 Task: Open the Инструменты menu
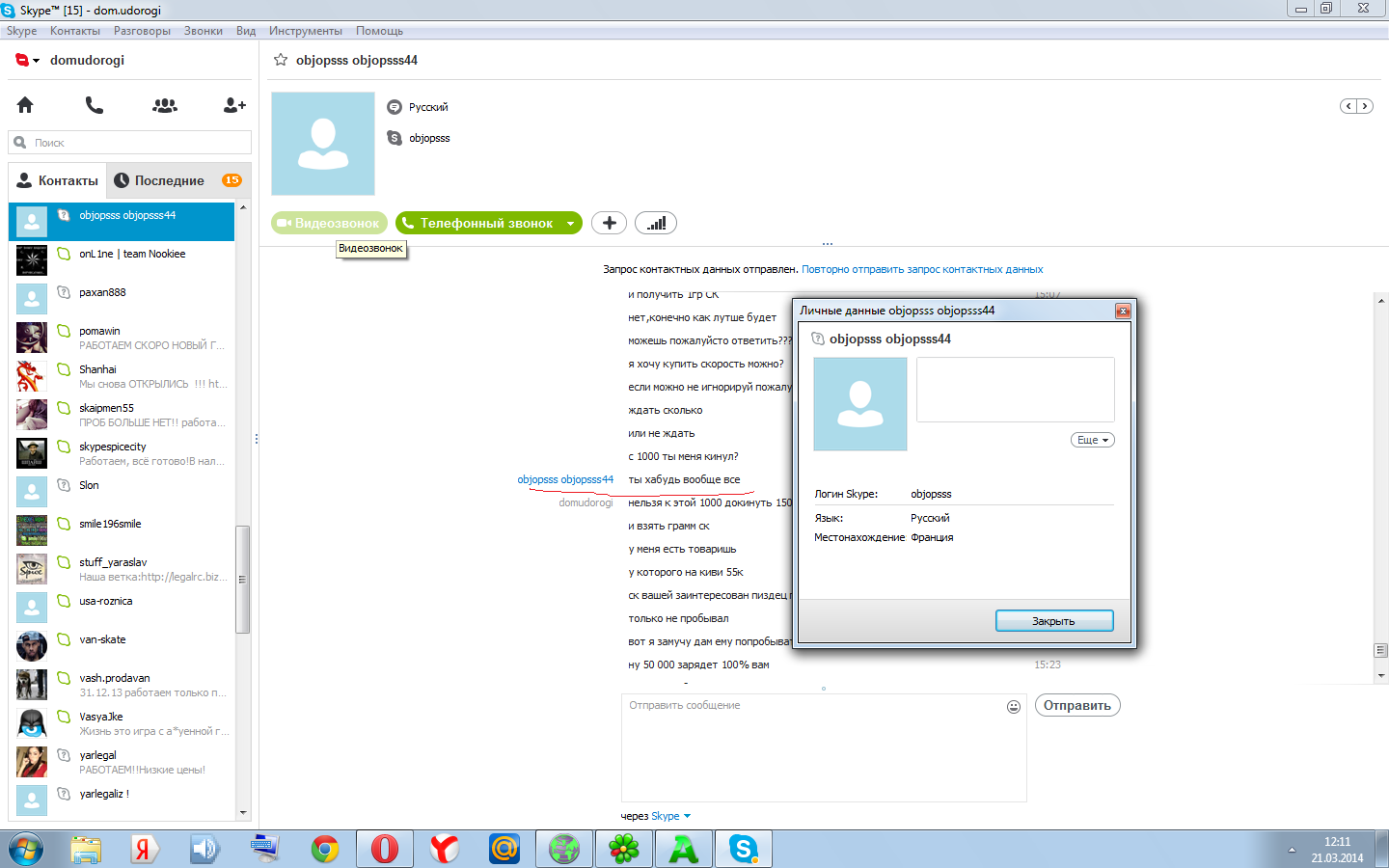pos(306,31)
